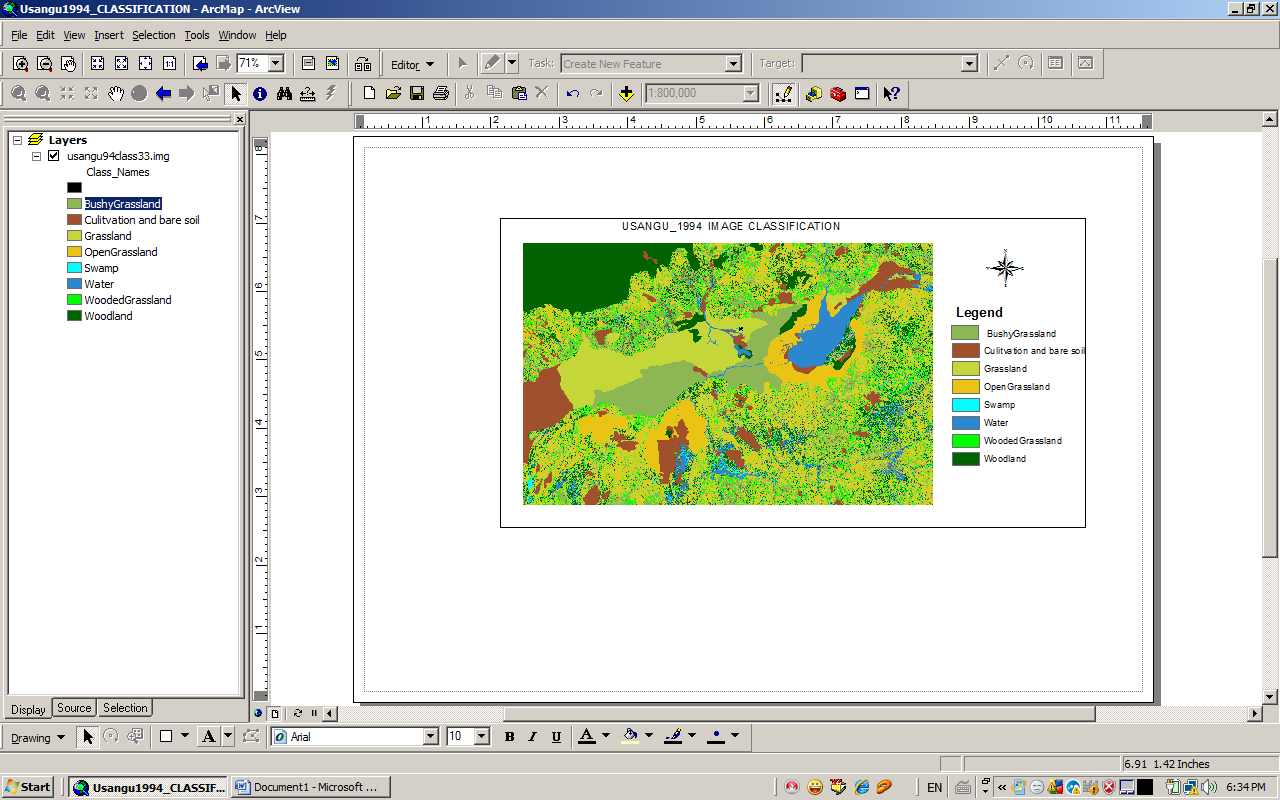Screen dimensions: 1280x800
Task: Toggle underline text formatting
Action: coord(556,737)
